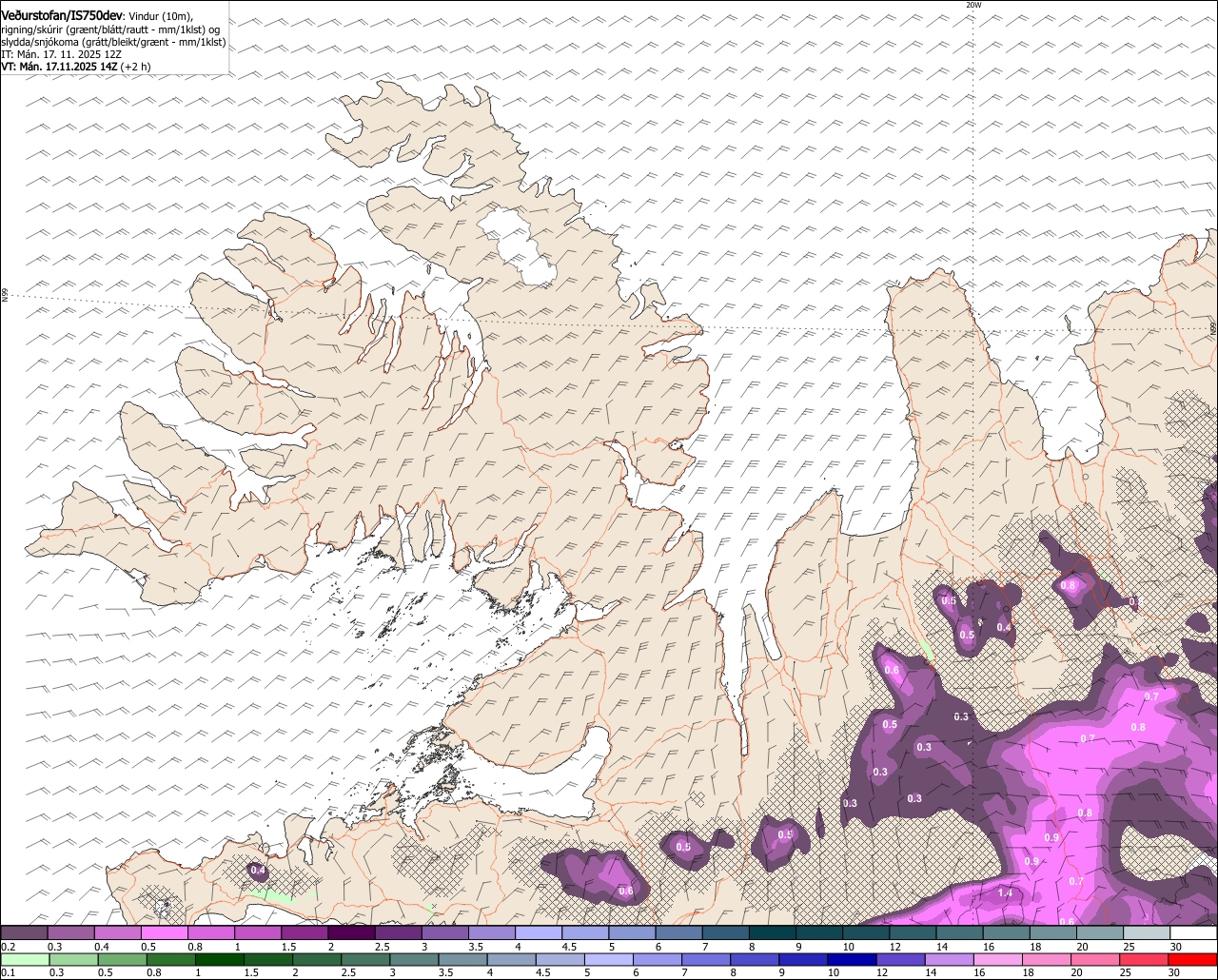The height and width of the screenshot is (980, 1218).
Task: Click the IT: Mán. 17. 11. 2025 12Z line
Action: [62, 54]
